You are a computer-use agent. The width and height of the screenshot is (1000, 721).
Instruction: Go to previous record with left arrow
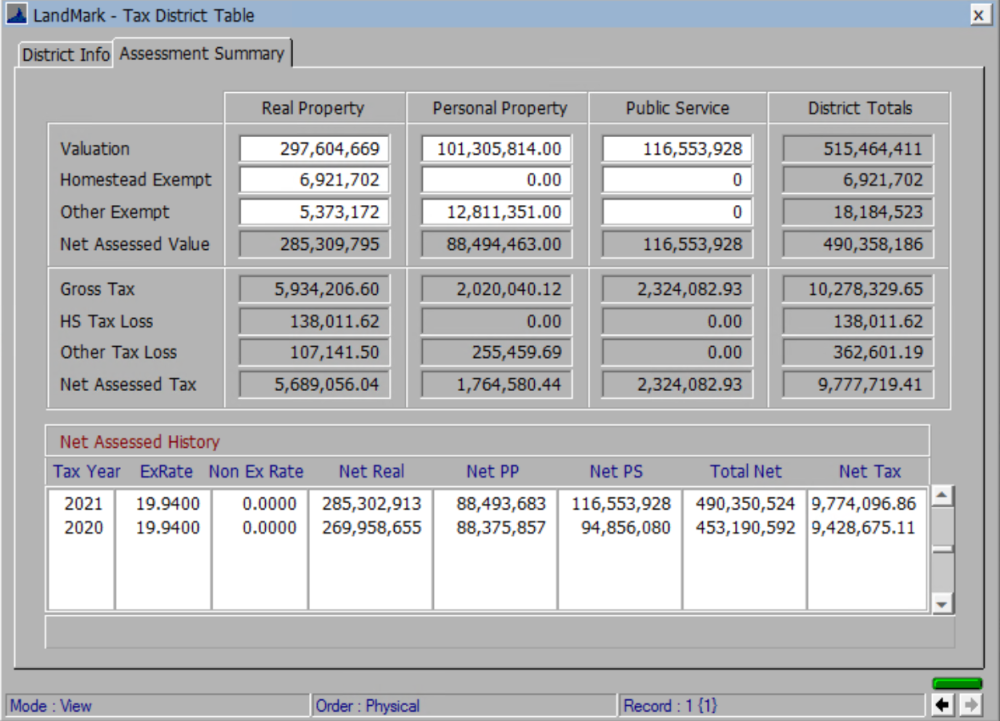pyautogui.click(x=941, y=705)
